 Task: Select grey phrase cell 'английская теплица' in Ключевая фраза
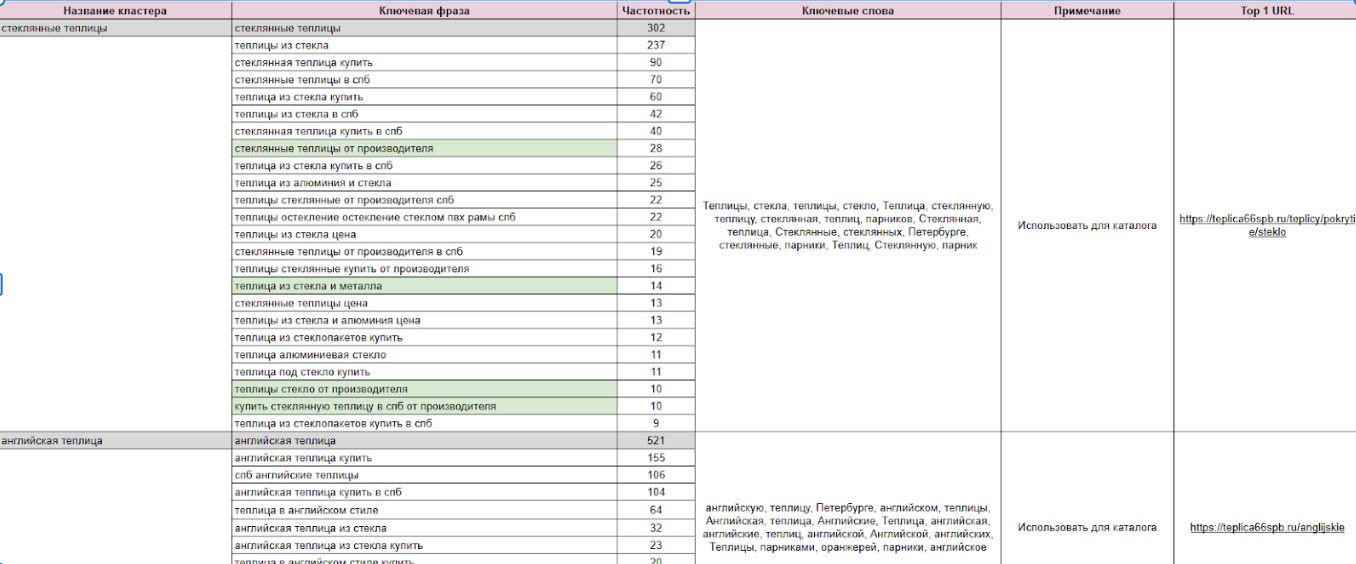424,441
